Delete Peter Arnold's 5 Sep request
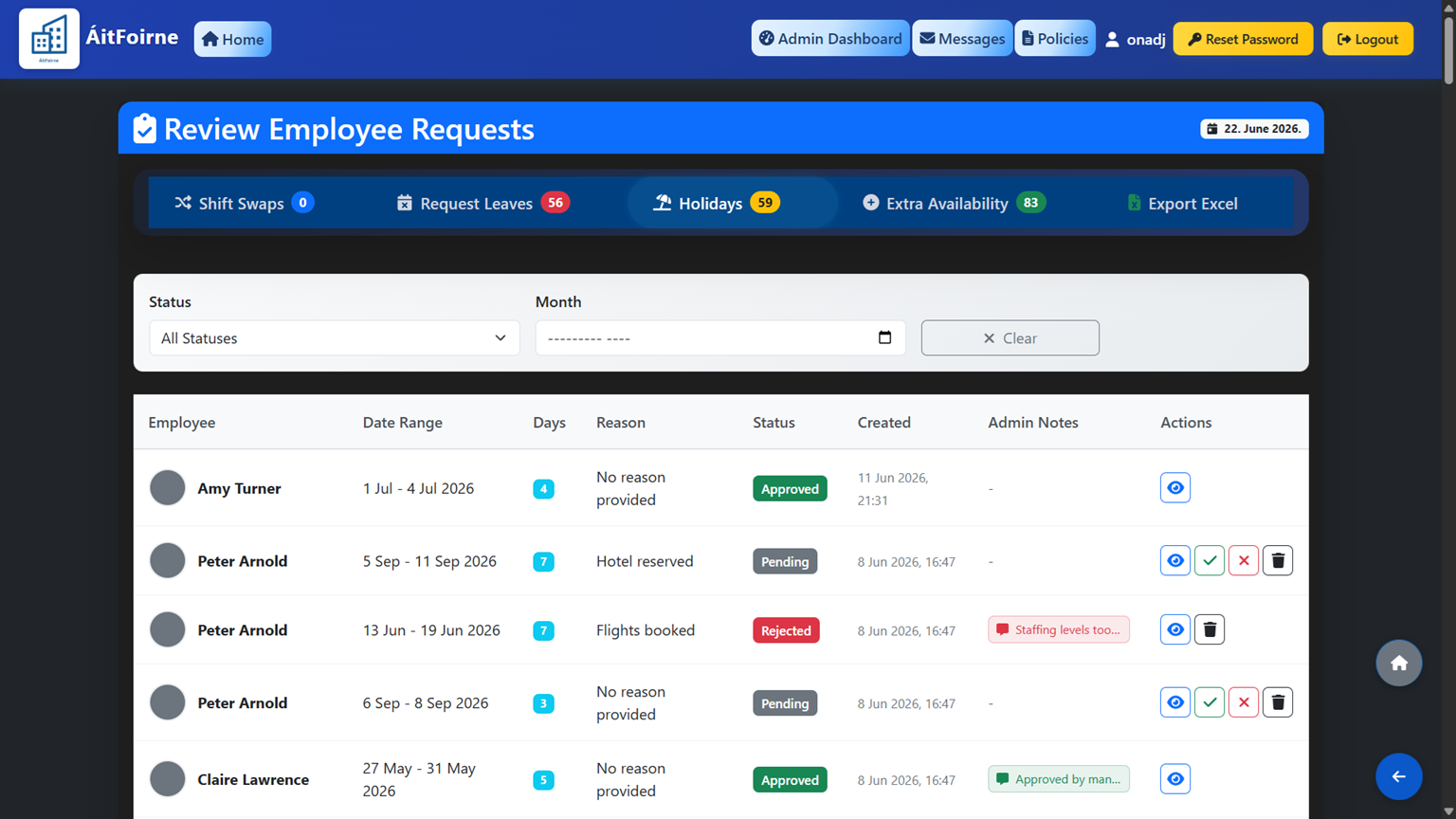1456x819 pixels. (1277, 561)
